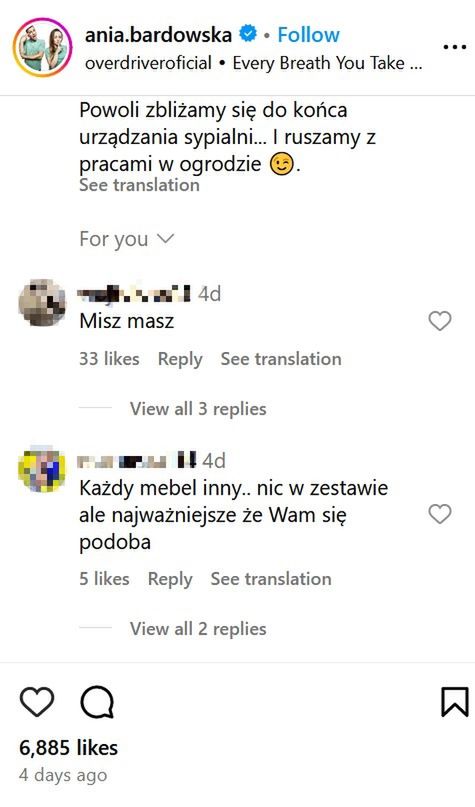Open comments with the speech bubble icon
This screenshot has height=807, width=475.
tap(97, 702)
